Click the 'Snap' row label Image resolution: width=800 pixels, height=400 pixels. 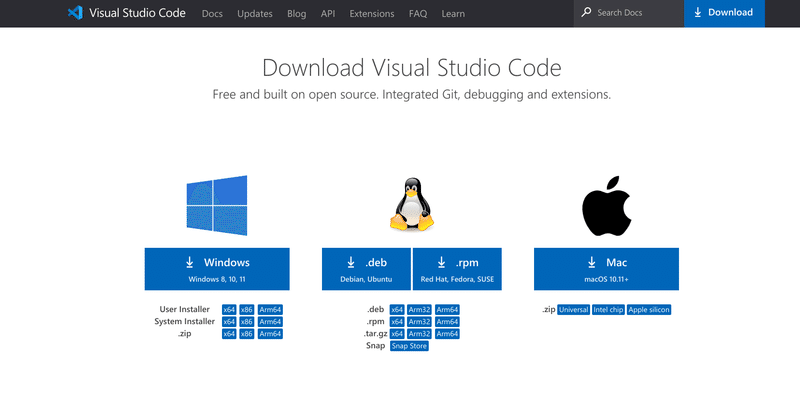[x=376, y=346]
